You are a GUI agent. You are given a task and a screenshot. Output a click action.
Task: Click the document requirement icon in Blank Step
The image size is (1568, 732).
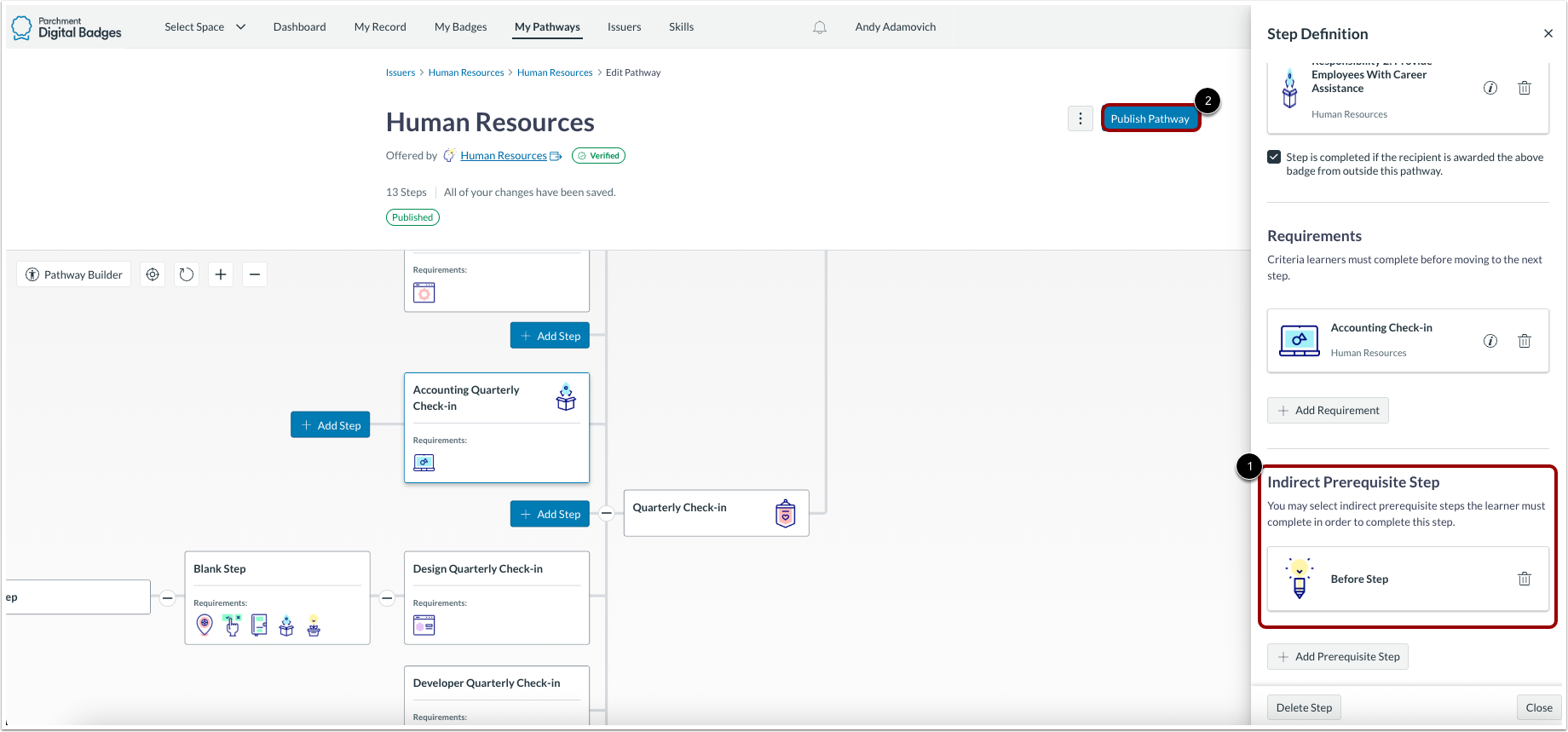(x=259, y=625)
